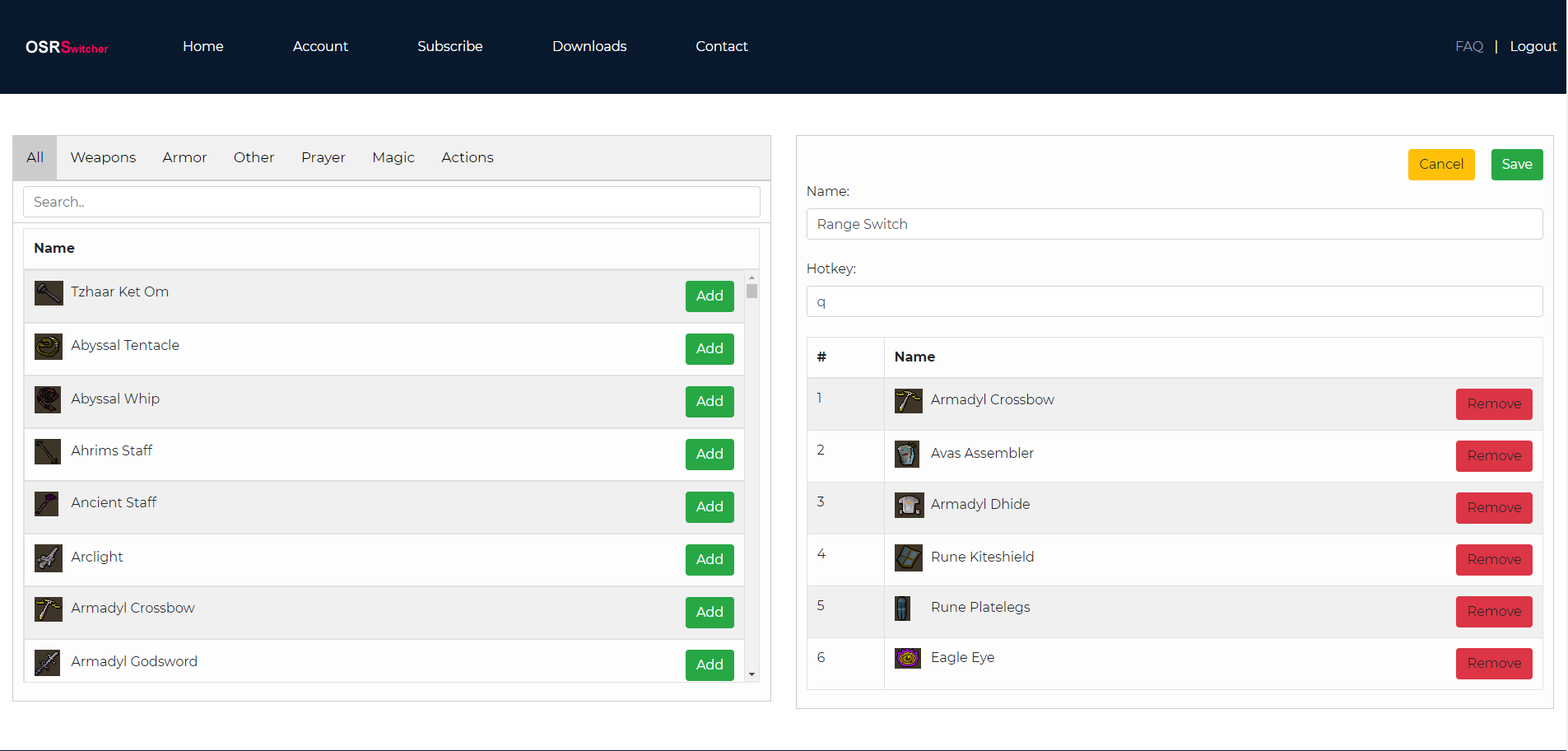
Task: Add Tzhaar Ket Om to switch
Action: 710,296
